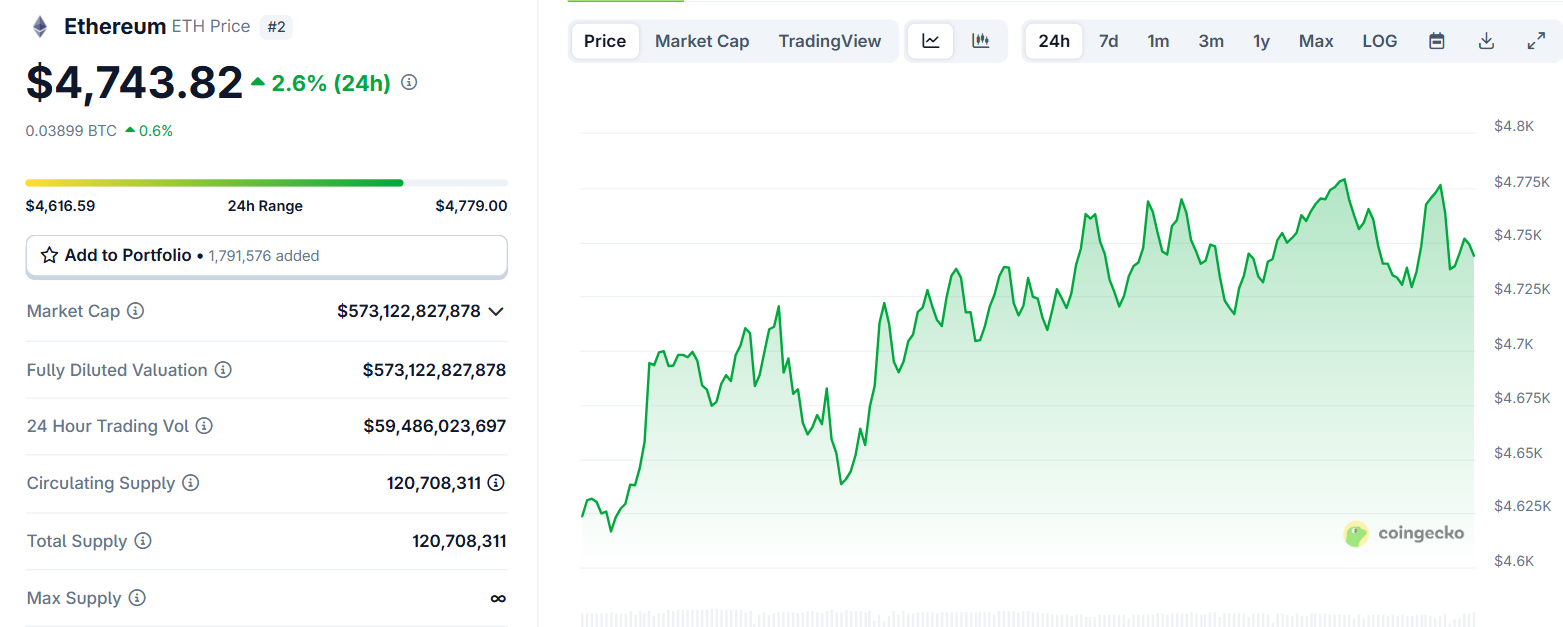1563x627 pixels.
Task: Click info icon next to Circulating Supply label
Action: [x=190, y=483]
